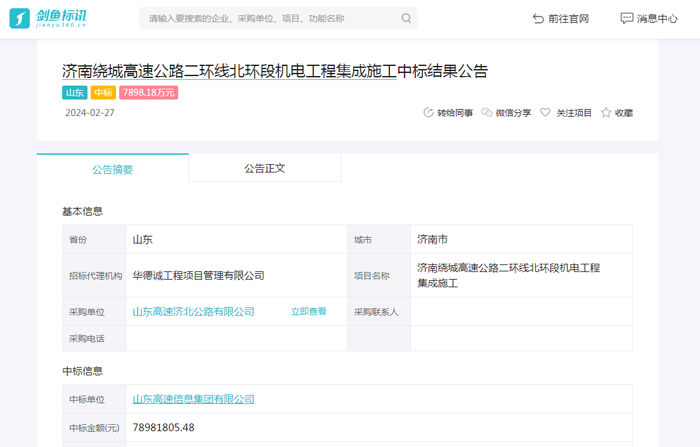Switch to 公告摘要 tab
The height and width of the screenshot is (447, 700).
[112, 169]
